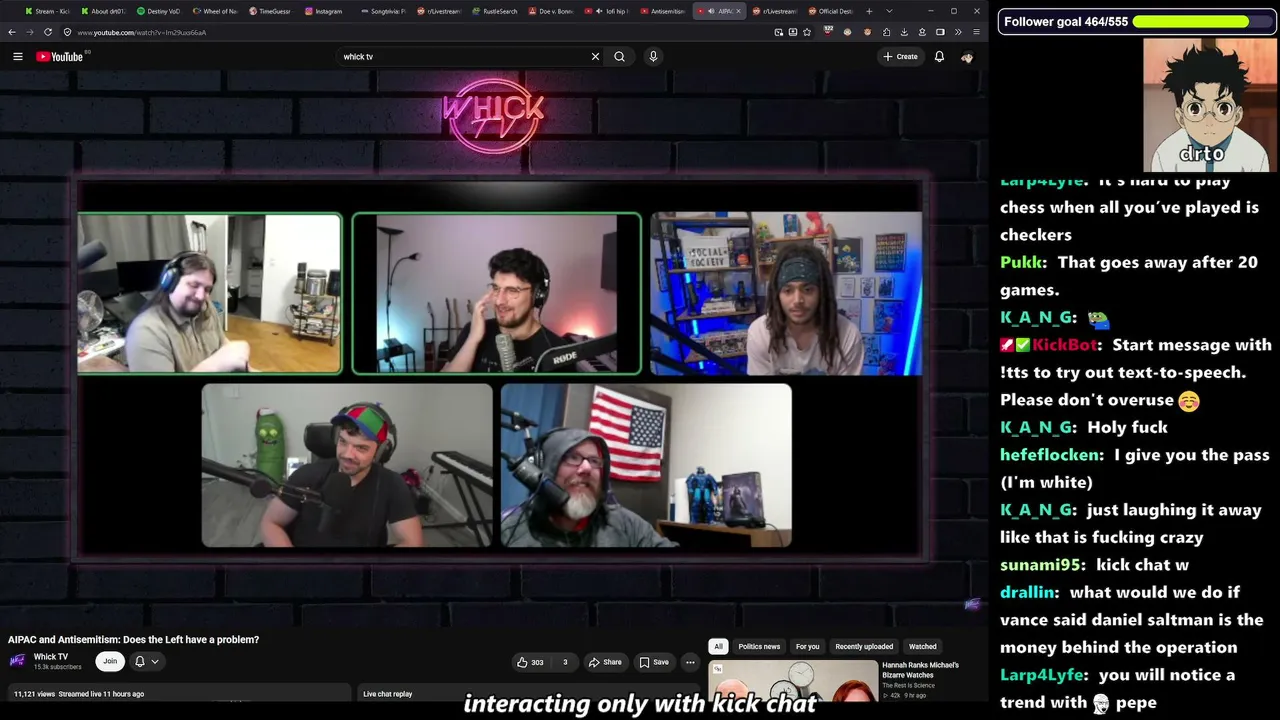This screenshot has height=720, width=1280.
Task: Open a new browser tab
Action: [x=868, y=11]
